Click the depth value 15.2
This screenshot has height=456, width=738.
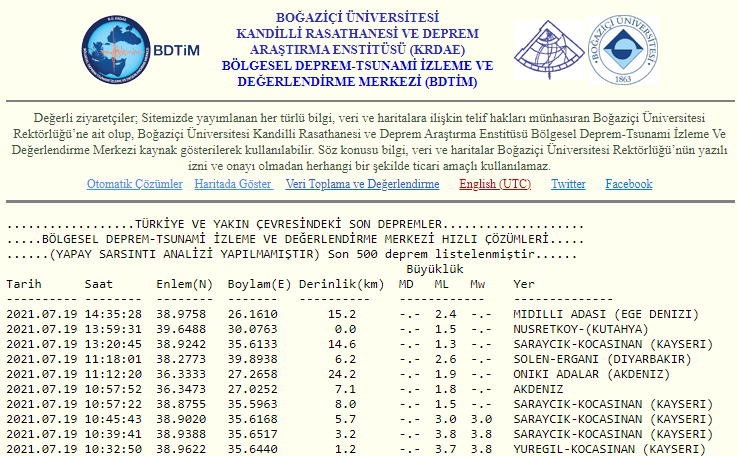point(342,314)
